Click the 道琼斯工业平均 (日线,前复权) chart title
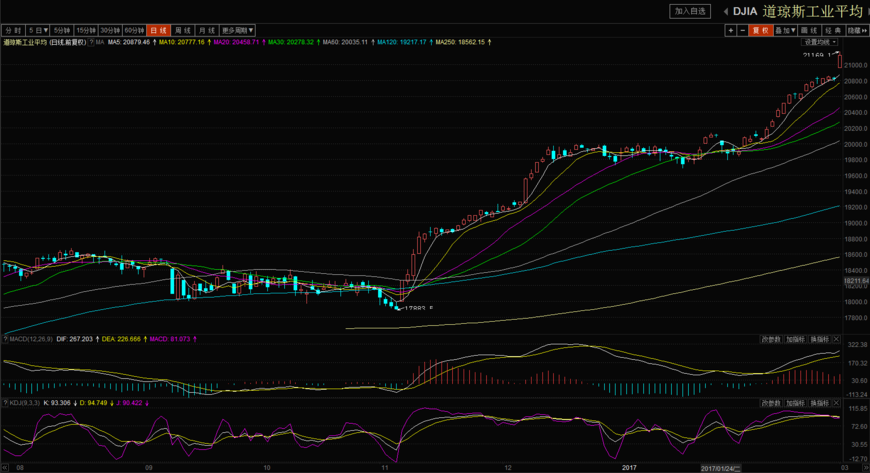870x473 pixels. point(44,42)
